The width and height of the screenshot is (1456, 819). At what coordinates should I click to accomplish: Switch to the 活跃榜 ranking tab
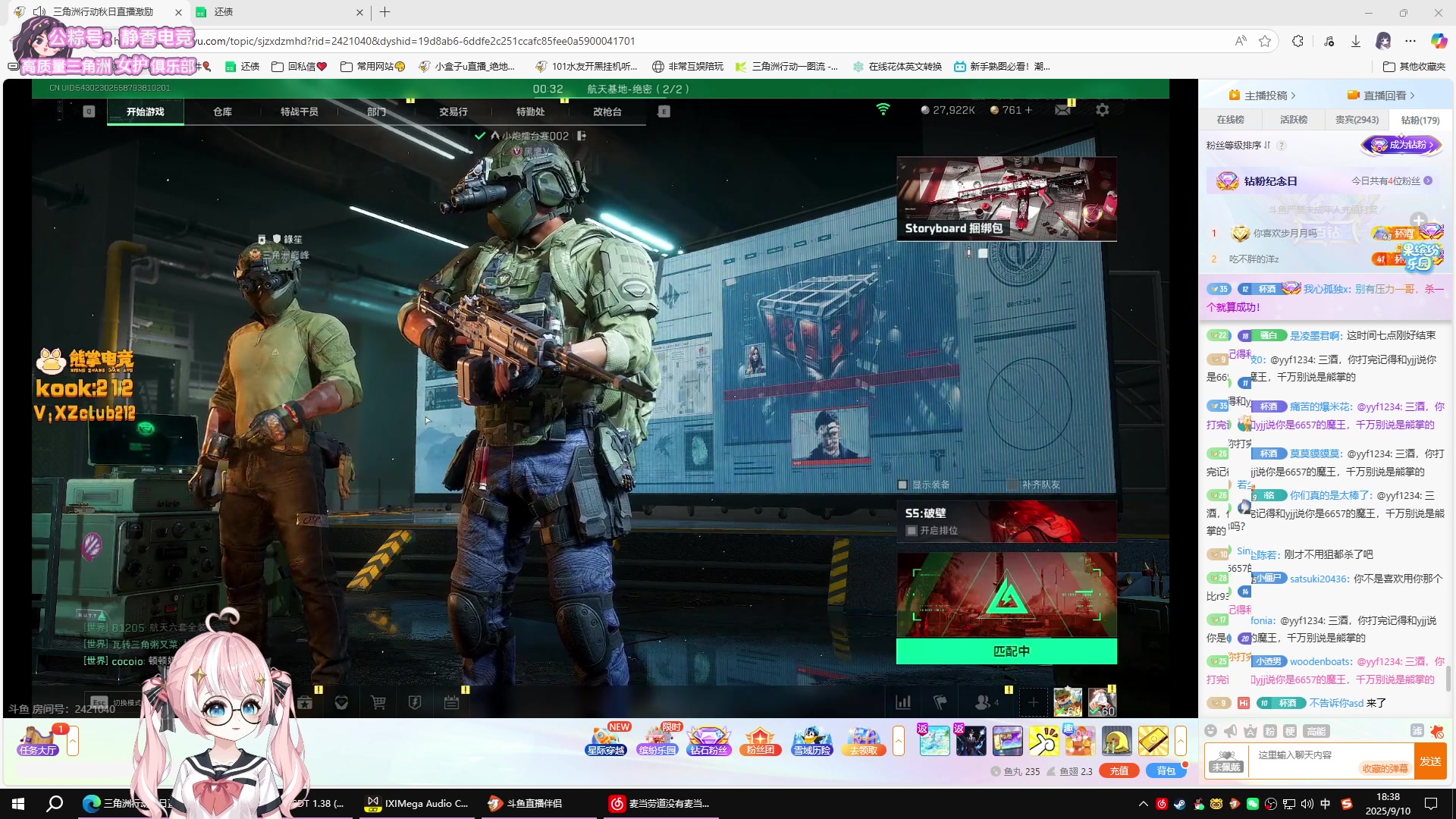click(x=1293, y=120)
